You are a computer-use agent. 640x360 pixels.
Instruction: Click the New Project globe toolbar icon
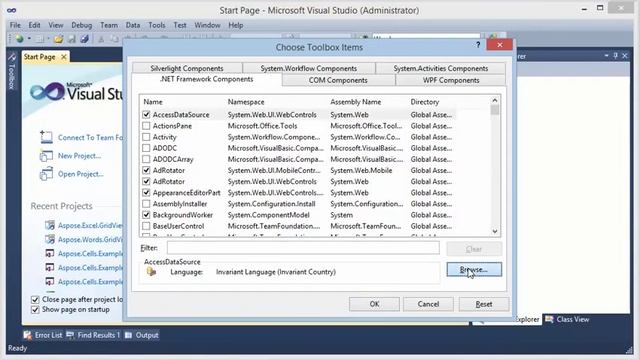20,39
